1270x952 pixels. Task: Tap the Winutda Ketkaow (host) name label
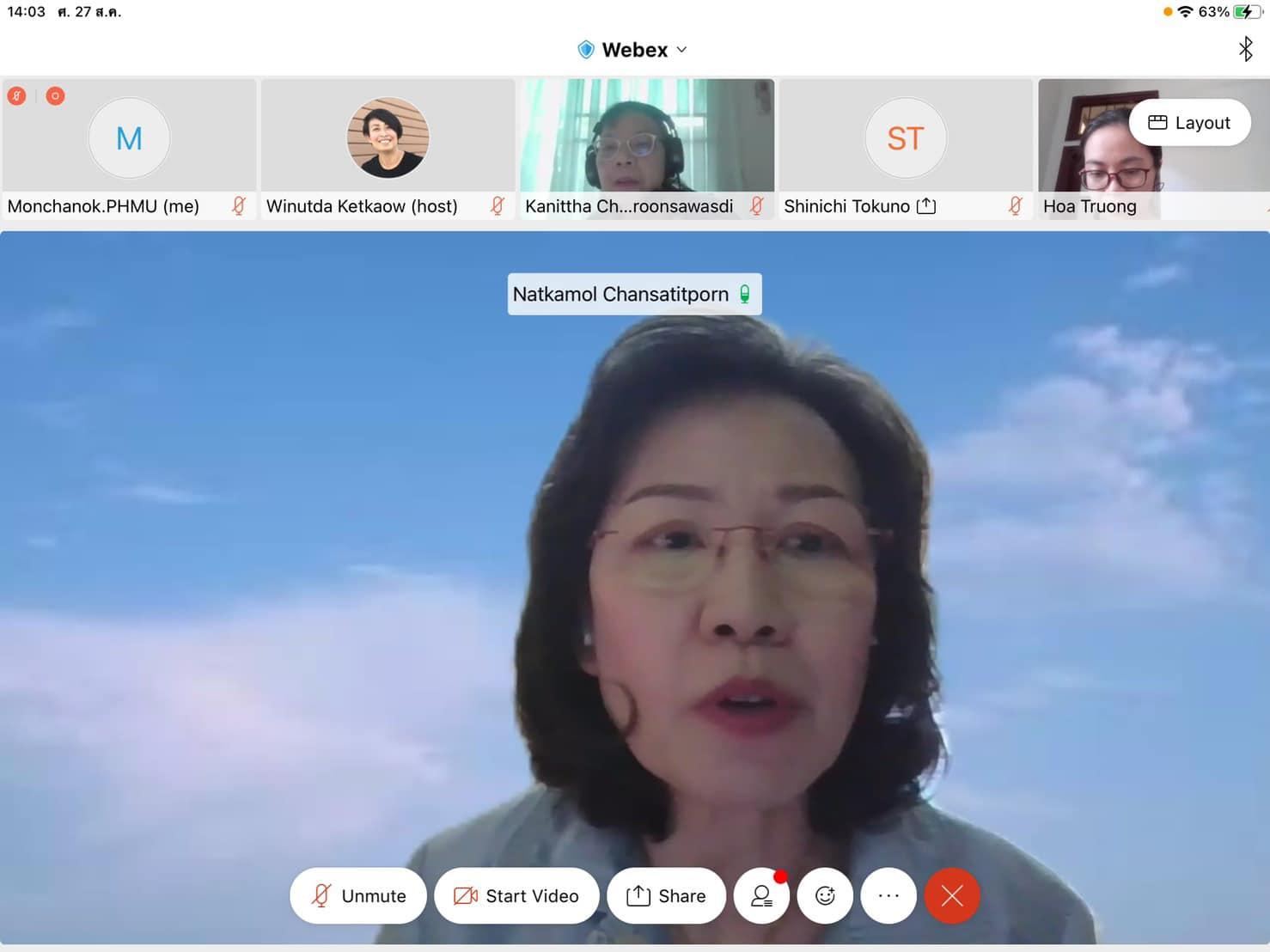(362, 206)
